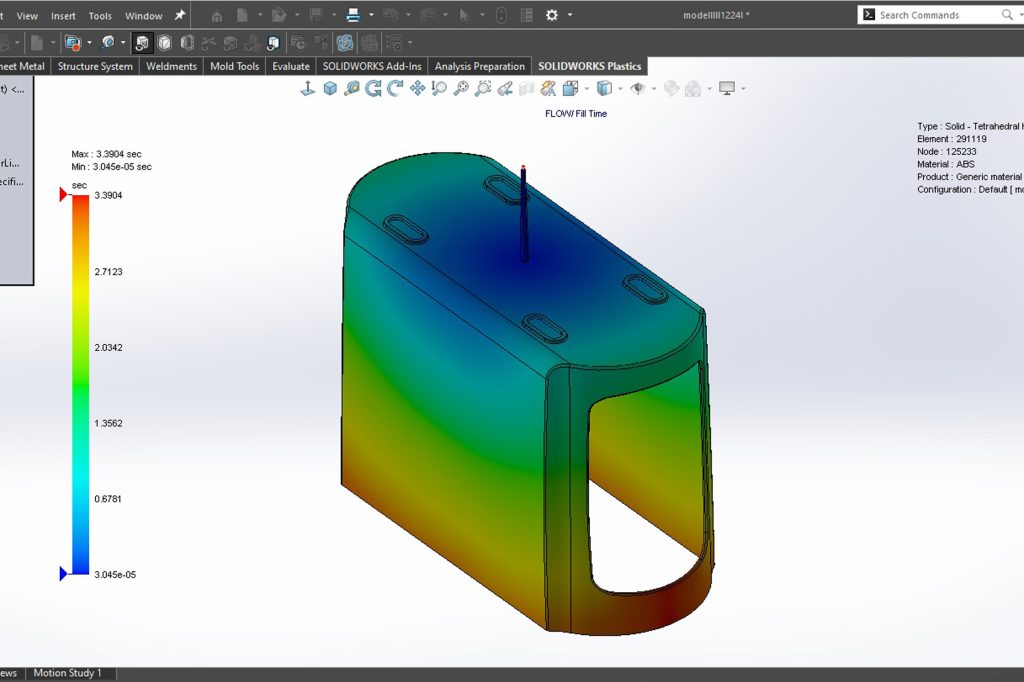Screen dimensions: 1024x682
Task: Switch to the Weldments tab
Action: coord(171,66)
